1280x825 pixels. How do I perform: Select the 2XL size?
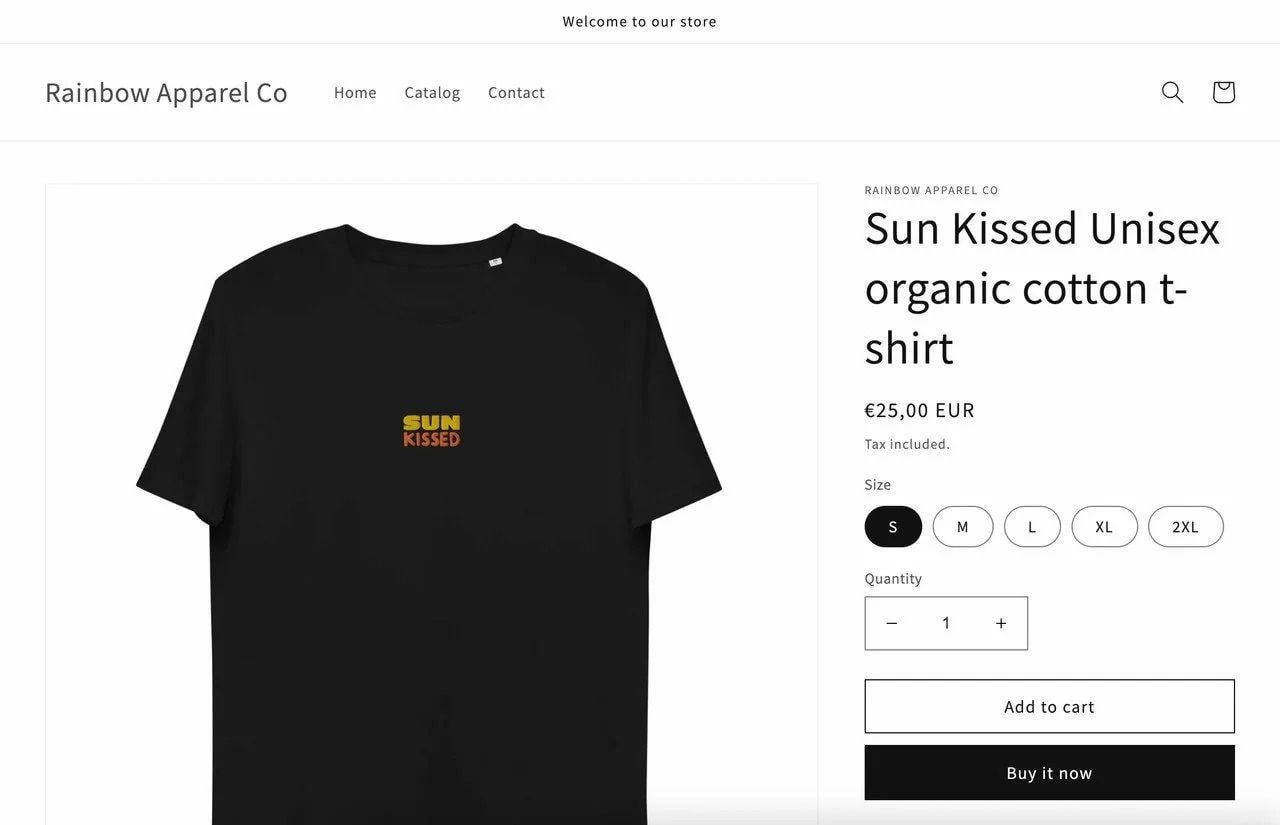tap(1185, 527)
